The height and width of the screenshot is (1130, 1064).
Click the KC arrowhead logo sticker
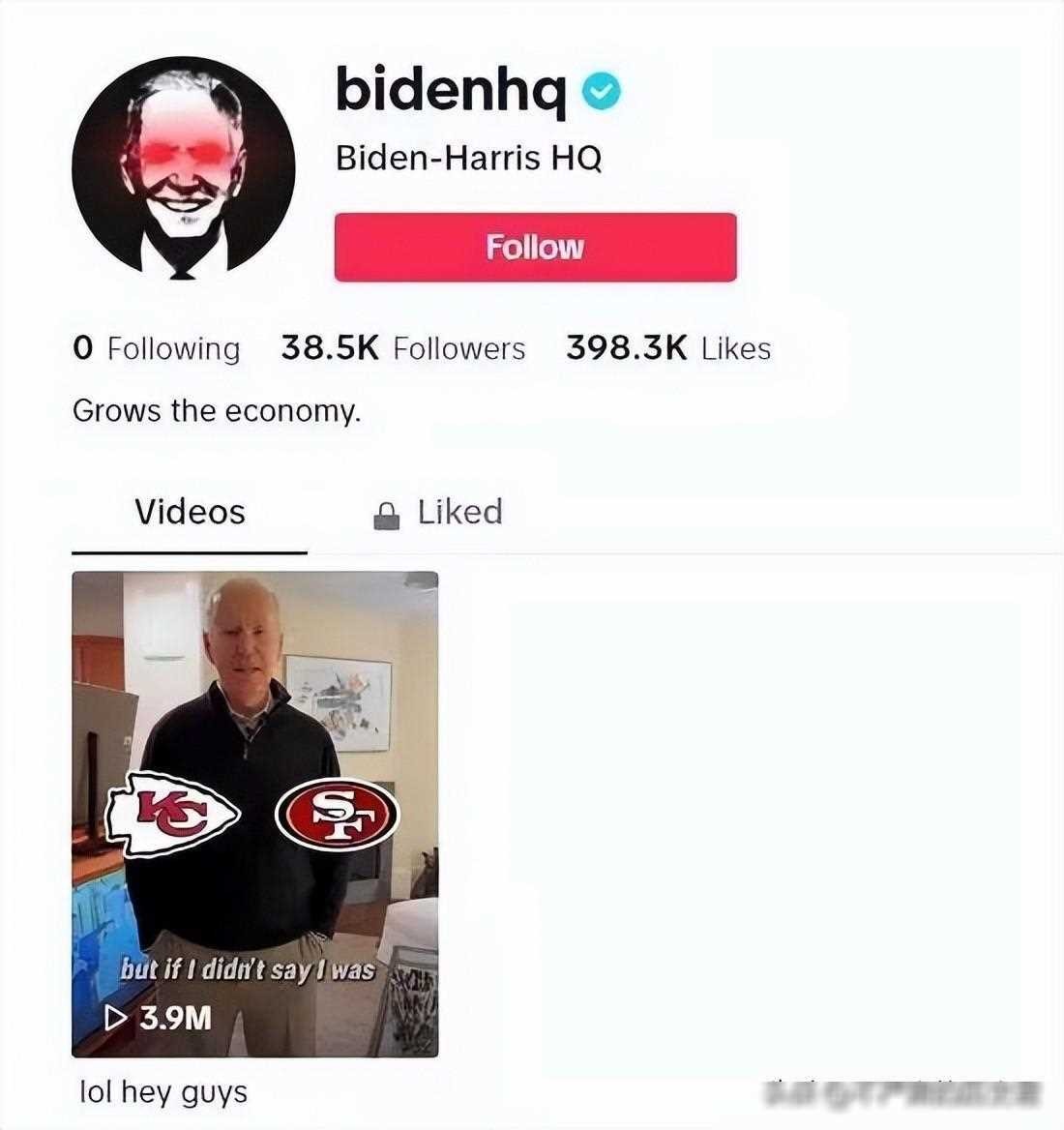(173, 814)
